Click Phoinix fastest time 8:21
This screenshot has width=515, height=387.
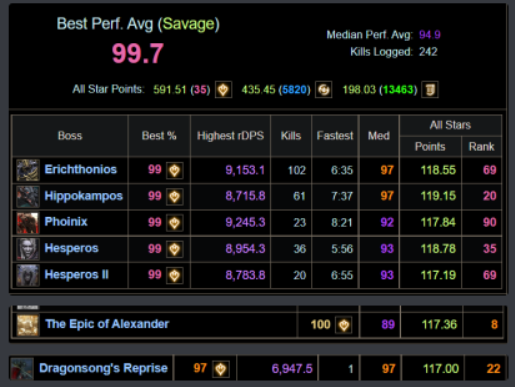pyautogui.click(x=342, y=222)
